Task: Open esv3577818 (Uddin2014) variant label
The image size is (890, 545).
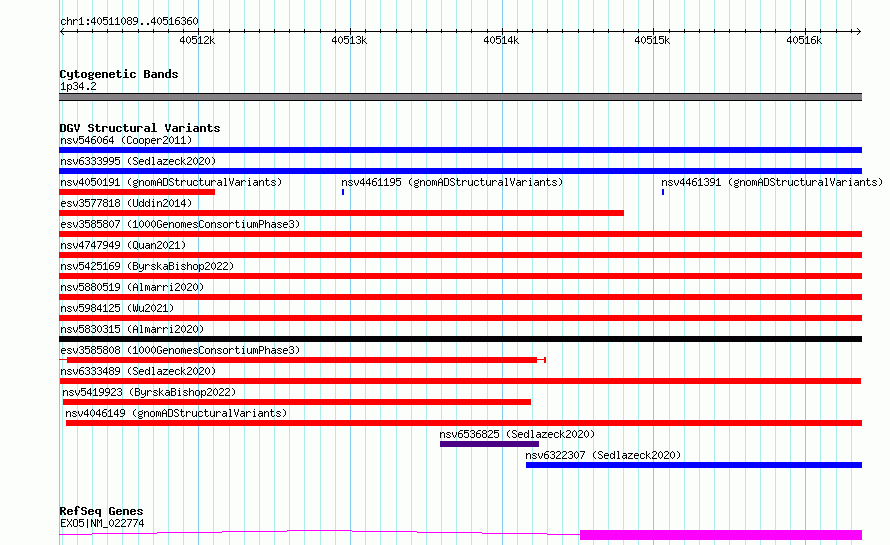Action: pyautogui.click(x=126, y=203)
